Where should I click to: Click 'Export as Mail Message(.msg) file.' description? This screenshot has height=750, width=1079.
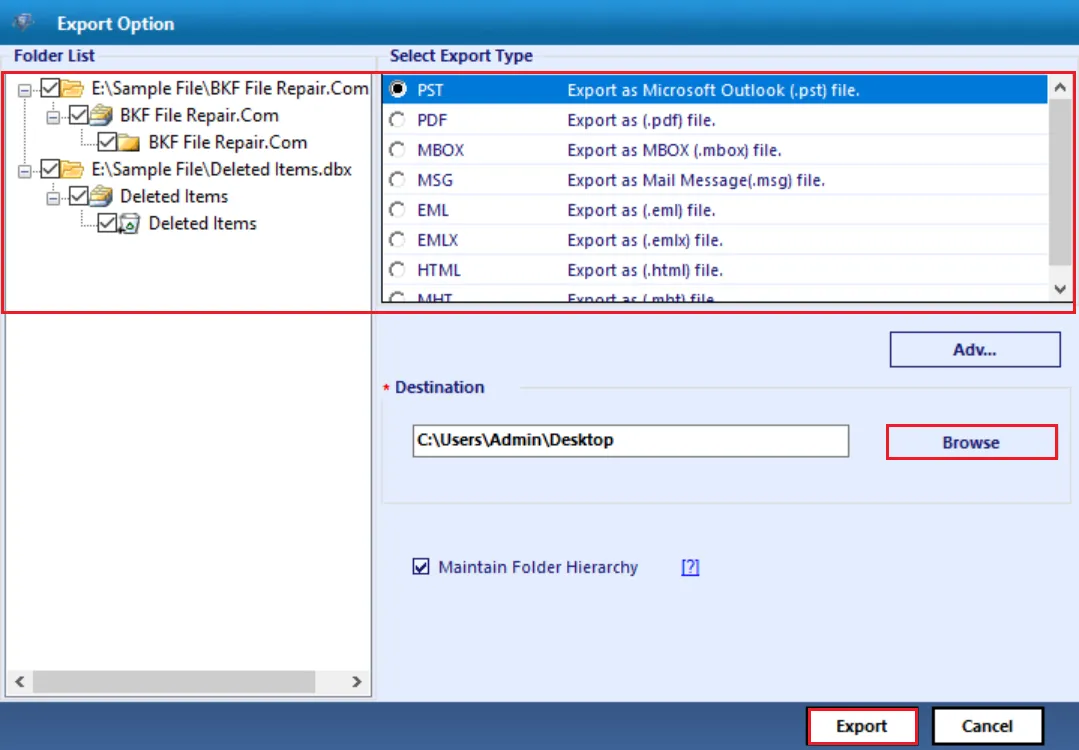point(696,180)
